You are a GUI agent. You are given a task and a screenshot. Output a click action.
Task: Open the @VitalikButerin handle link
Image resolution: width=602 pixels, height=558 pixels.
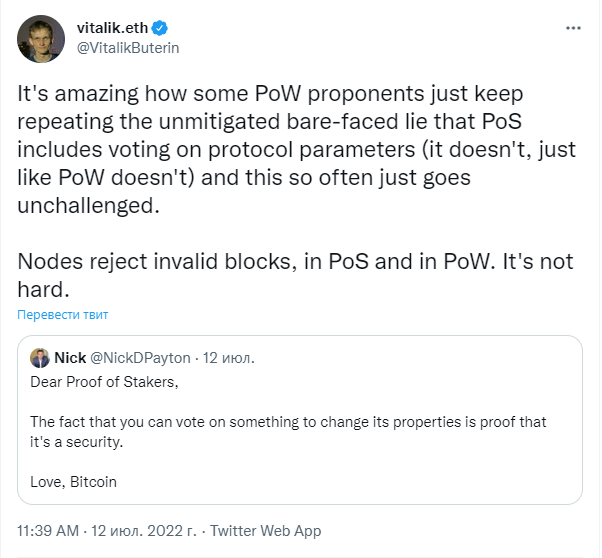(128, 48)
